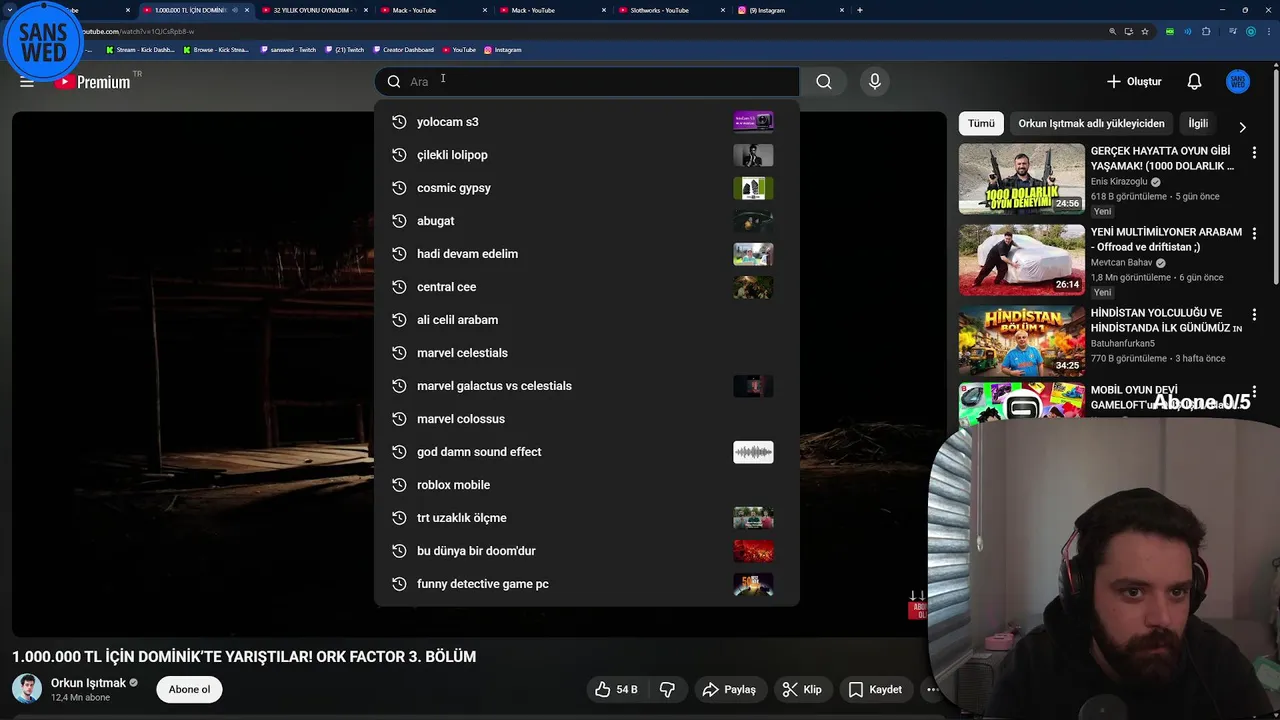Open YENİ MULTİMİLYONER ARABAM video thumbnail
1280x720 pixels.
tap(1021, 260)
